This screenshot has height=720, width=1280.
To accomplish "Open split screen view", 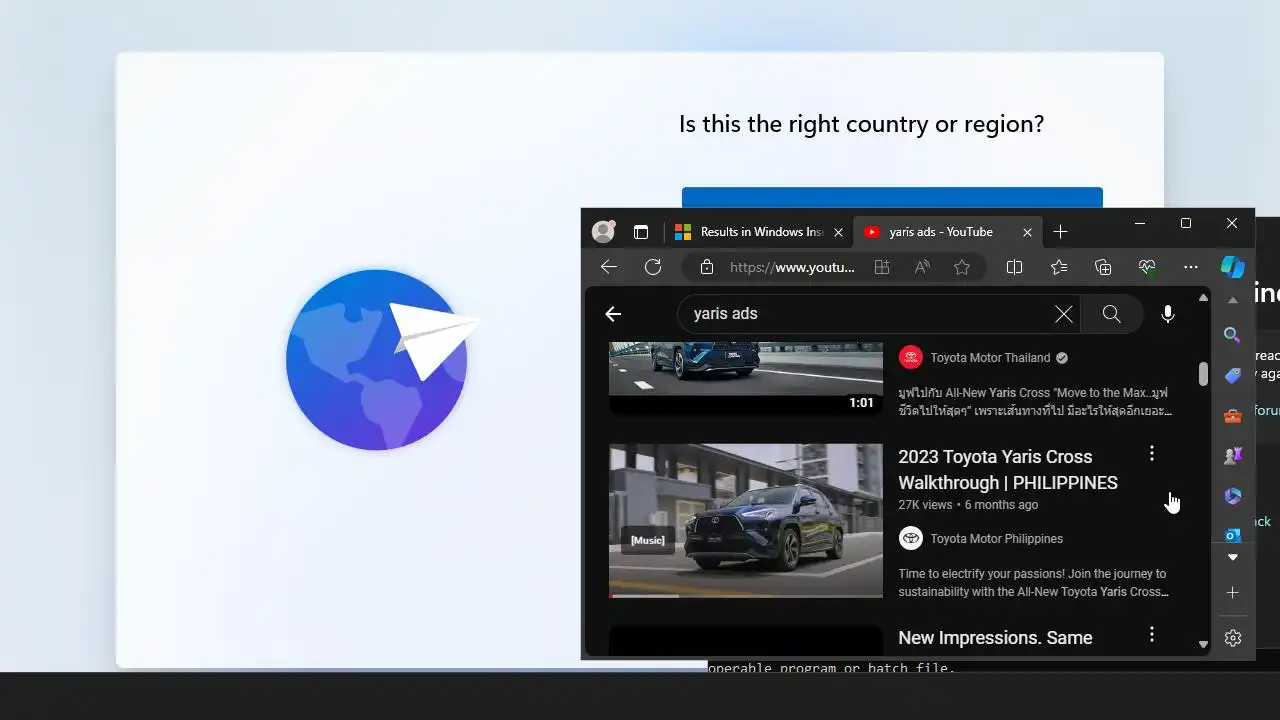I will [1014, 267].
